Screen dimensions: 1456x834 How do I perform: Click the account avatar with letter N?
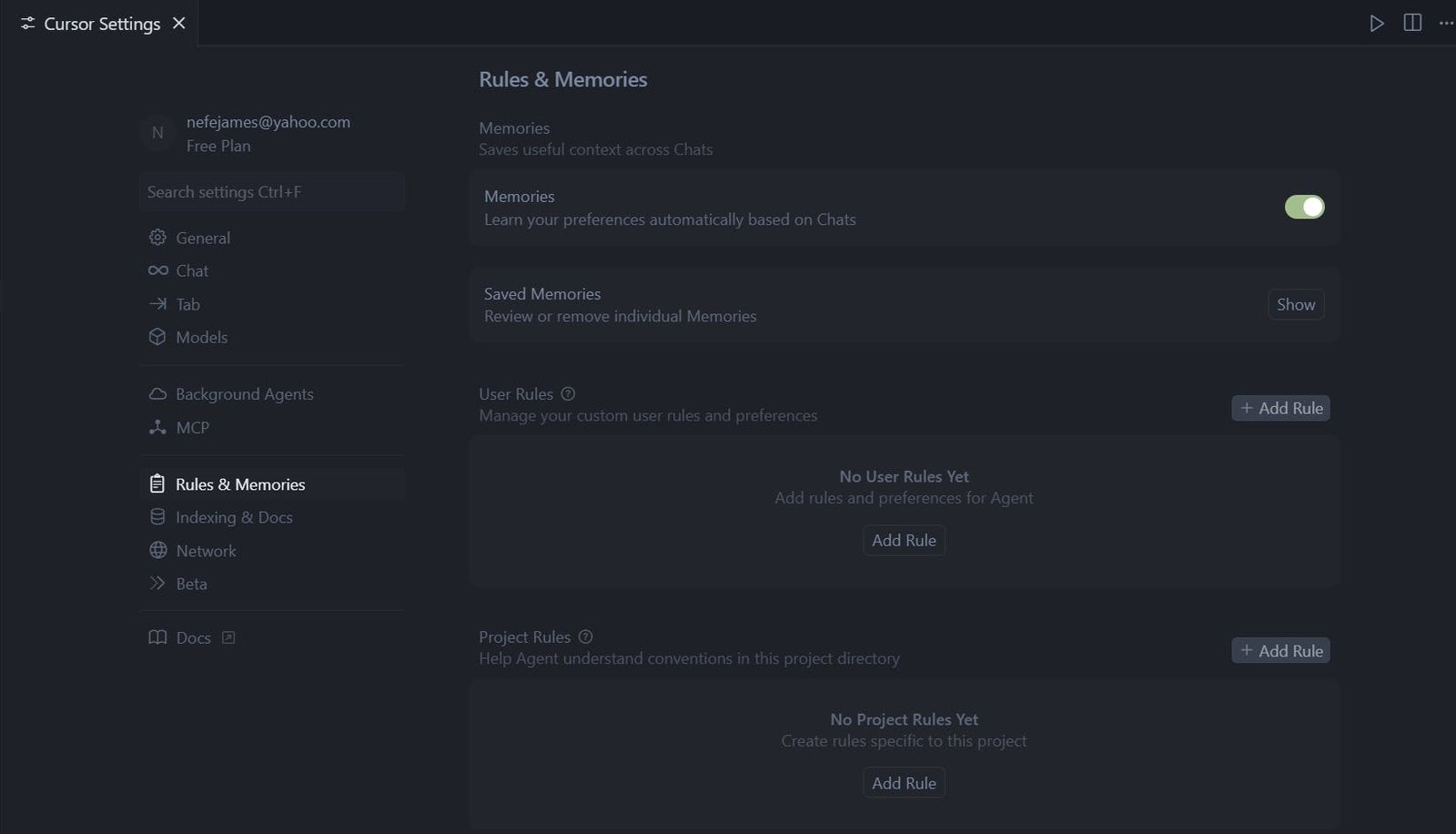(x=157, y=133)
